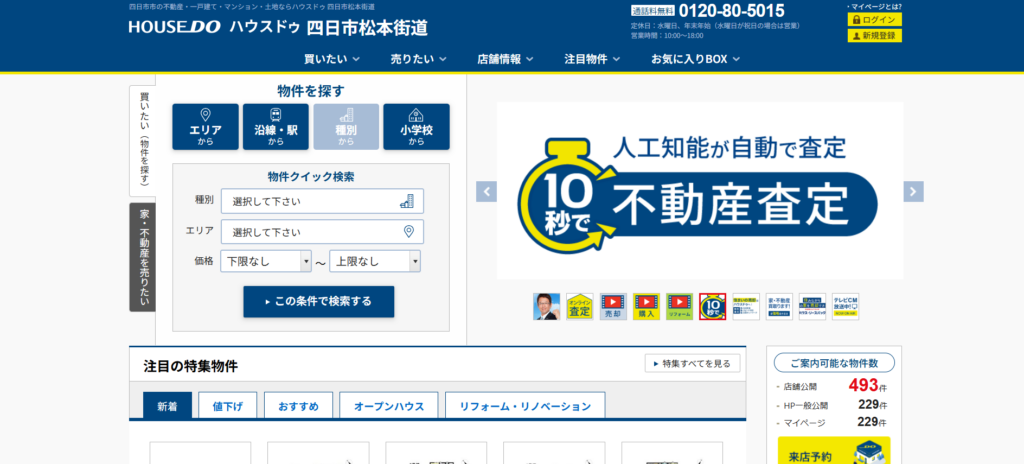The height and width of the screenshot is (464, 1024).
Task: Expand the 店舗情報 navigation menu
Action: tap(505, 59)
